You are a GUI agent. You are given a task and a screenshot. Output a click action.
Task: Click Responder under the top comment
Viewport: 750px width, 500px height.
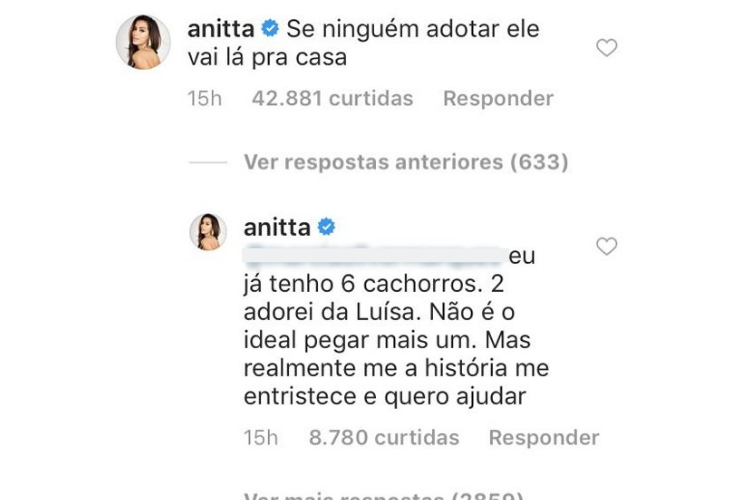point(498,99)
